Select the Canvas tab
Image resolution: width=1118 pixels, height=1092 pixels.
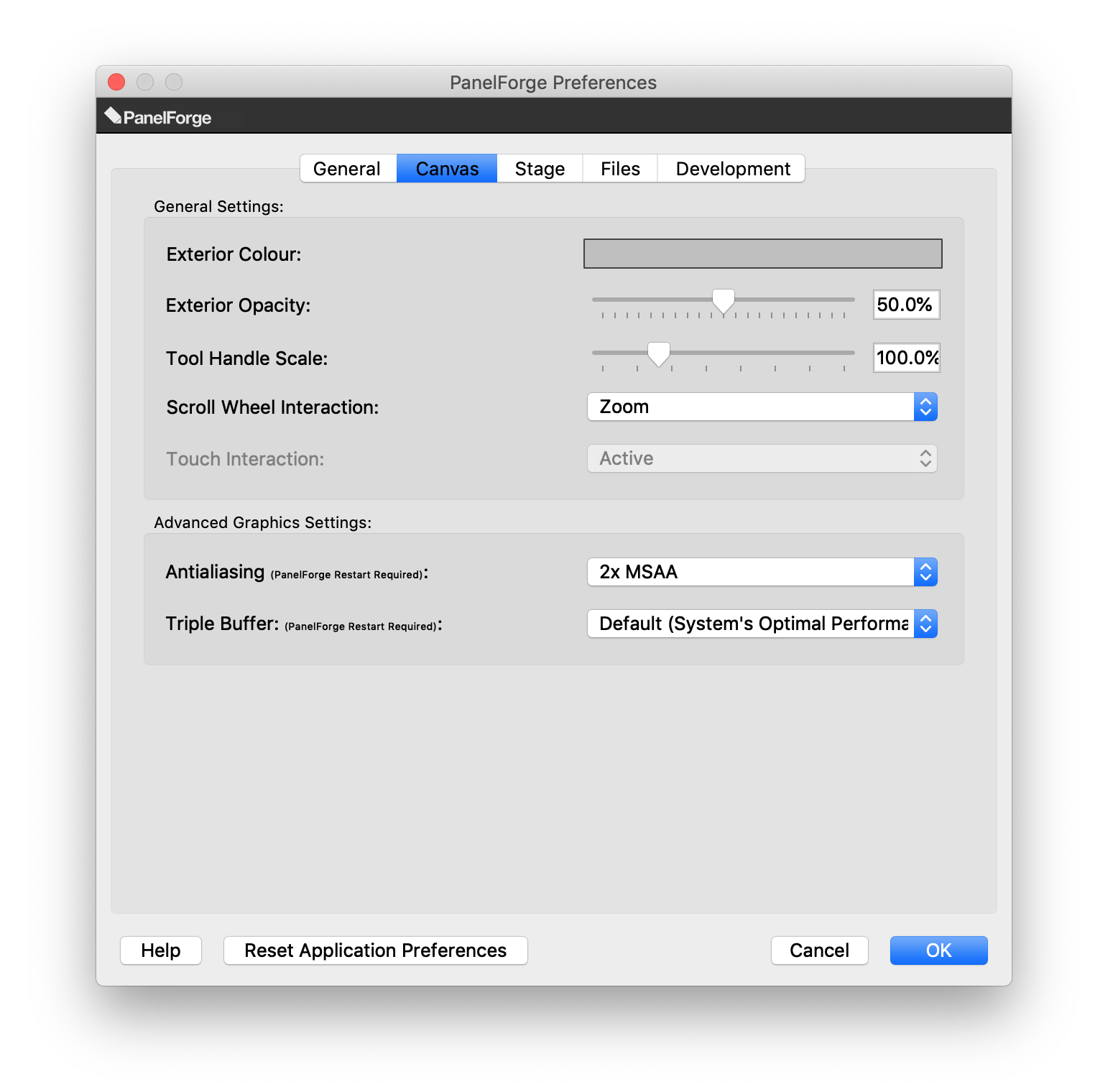(x=447, y=169)
